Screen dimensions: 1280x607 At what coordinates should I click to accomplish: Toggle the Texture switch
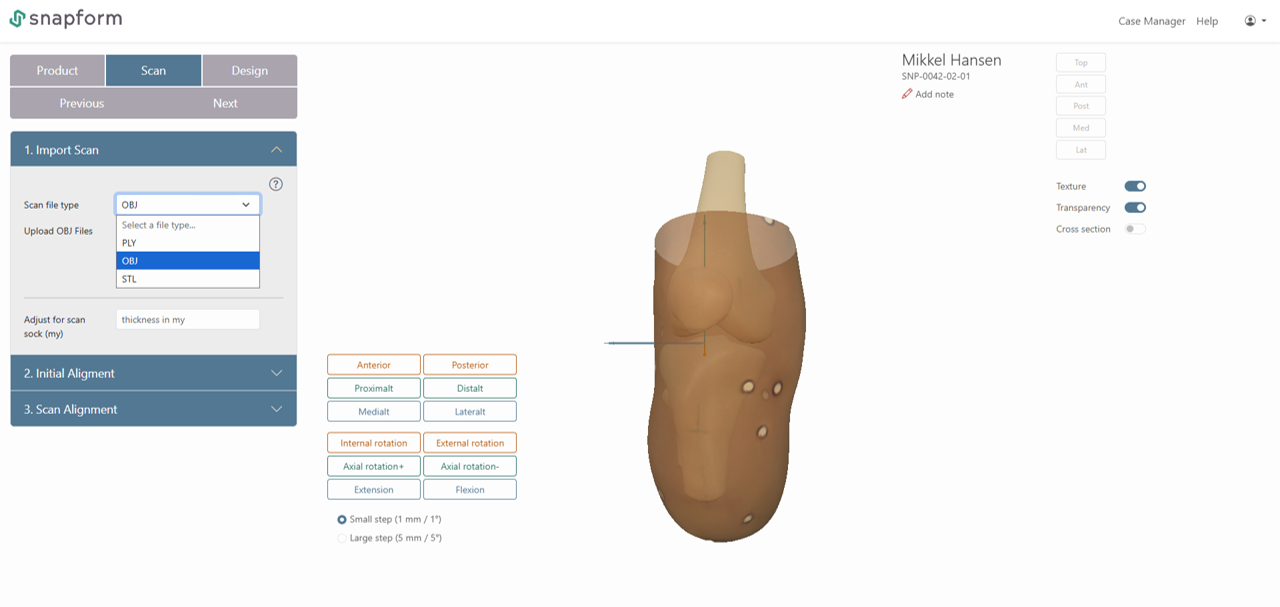(x=1135, y=186)
